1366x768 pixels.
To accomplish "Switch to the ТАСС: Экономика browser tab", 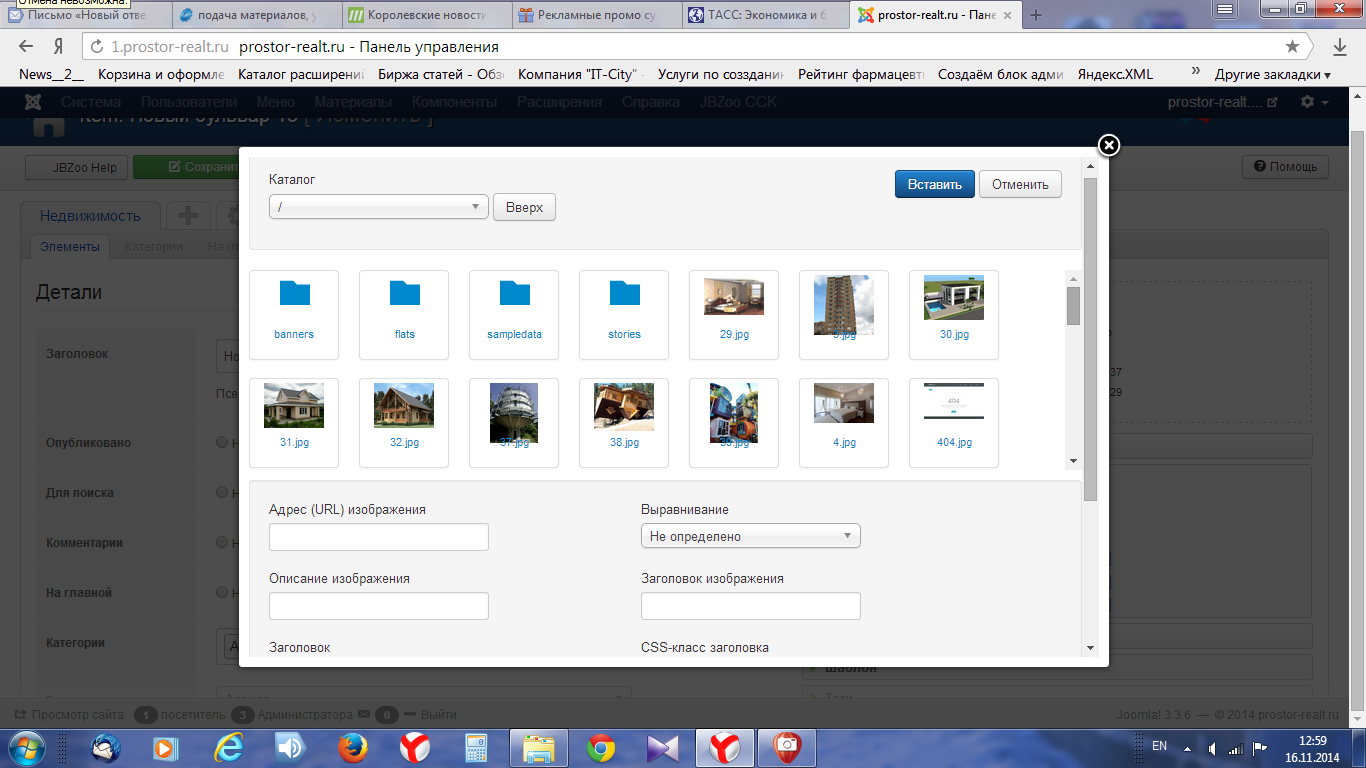I will coord(766,15).
